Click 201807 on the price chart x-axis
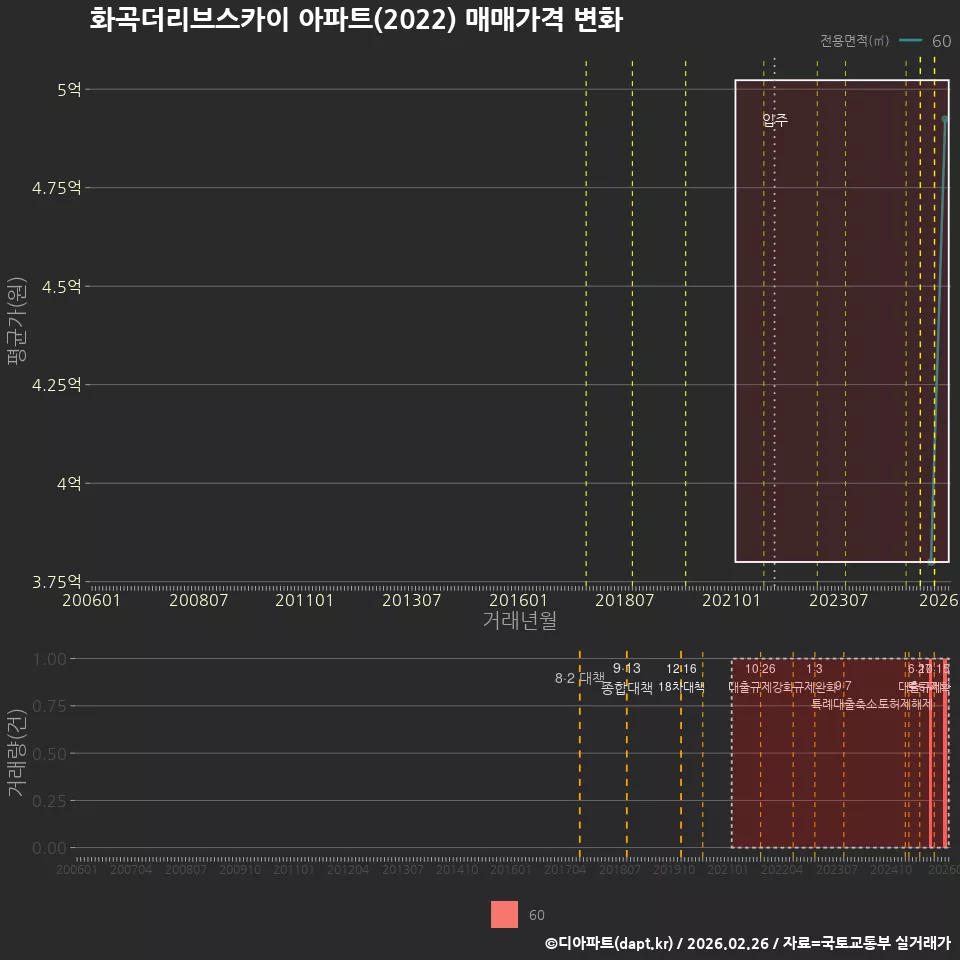 (x=624, y=600)
